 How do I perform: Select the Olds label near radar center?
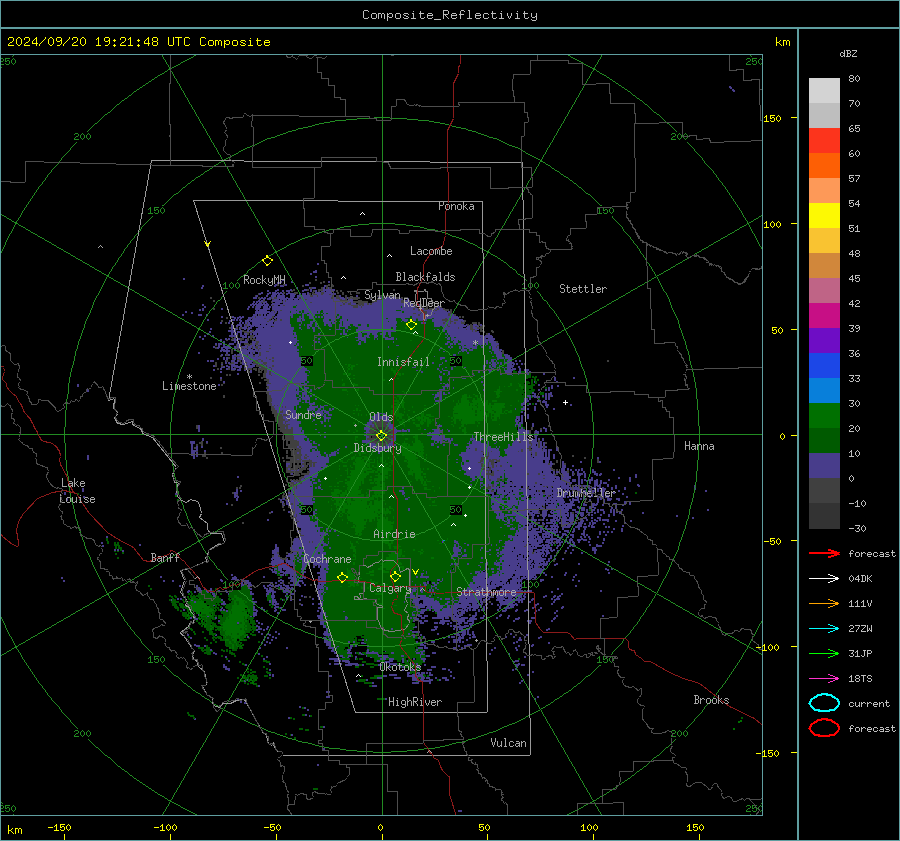tap(381, 417)
